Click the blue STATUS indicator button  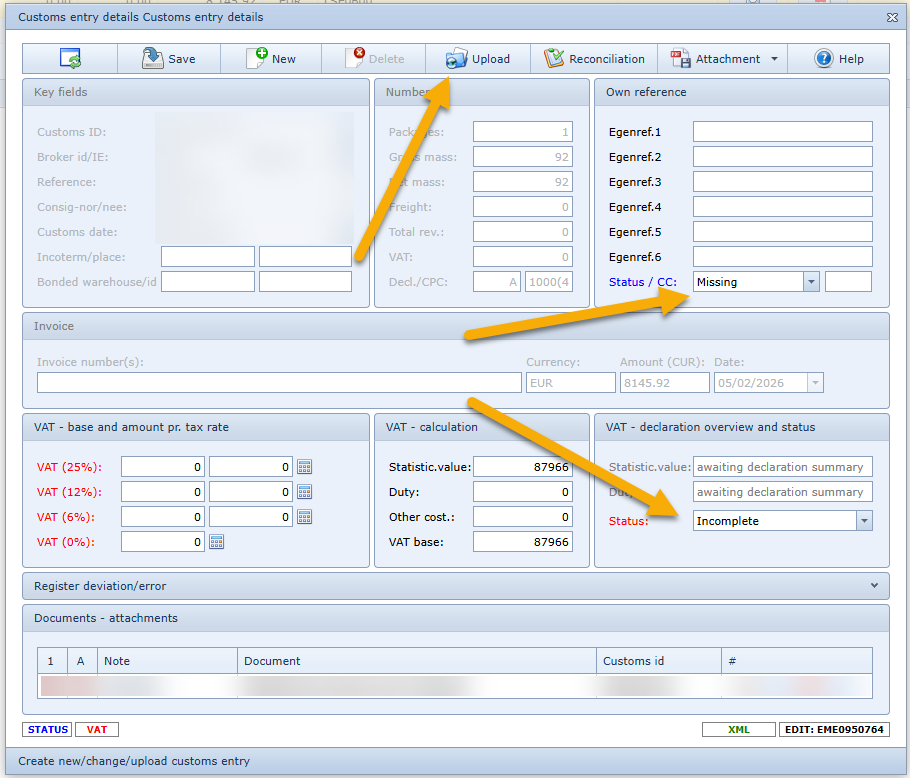tap(46, 730)
